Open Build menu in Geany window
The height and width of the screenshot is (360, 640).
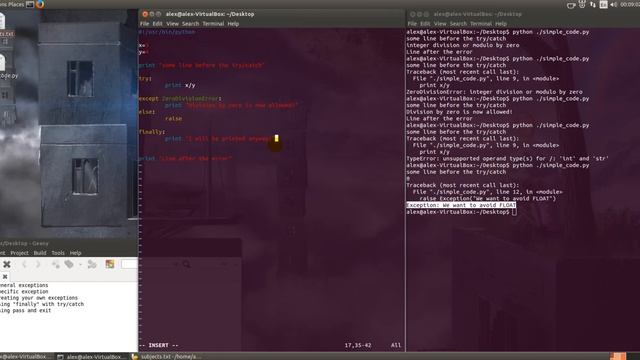click(40, 253)
